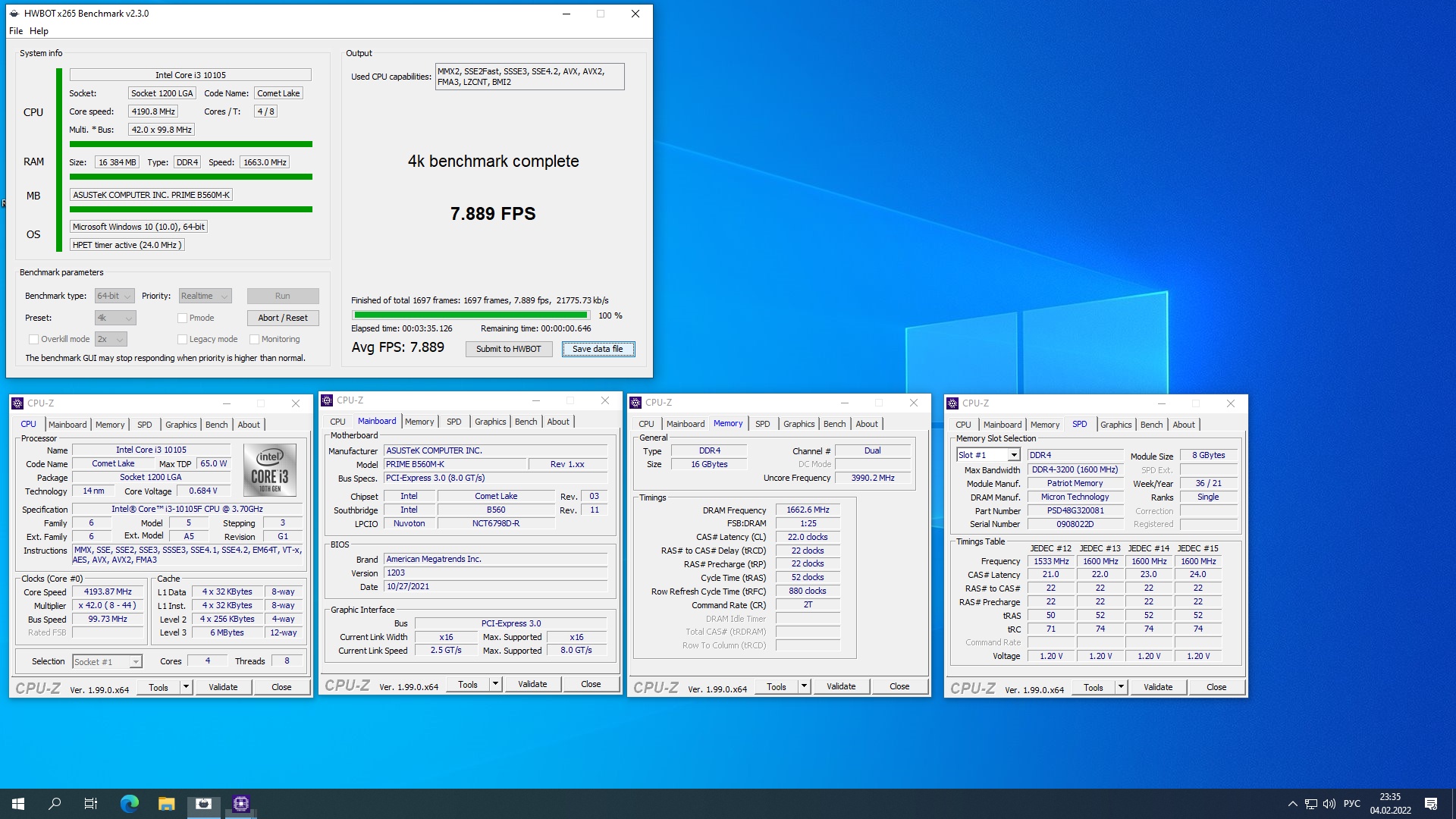1456x819 pixels.
Task: Open the taskbar Search icon
Action: tap(55, 804)
